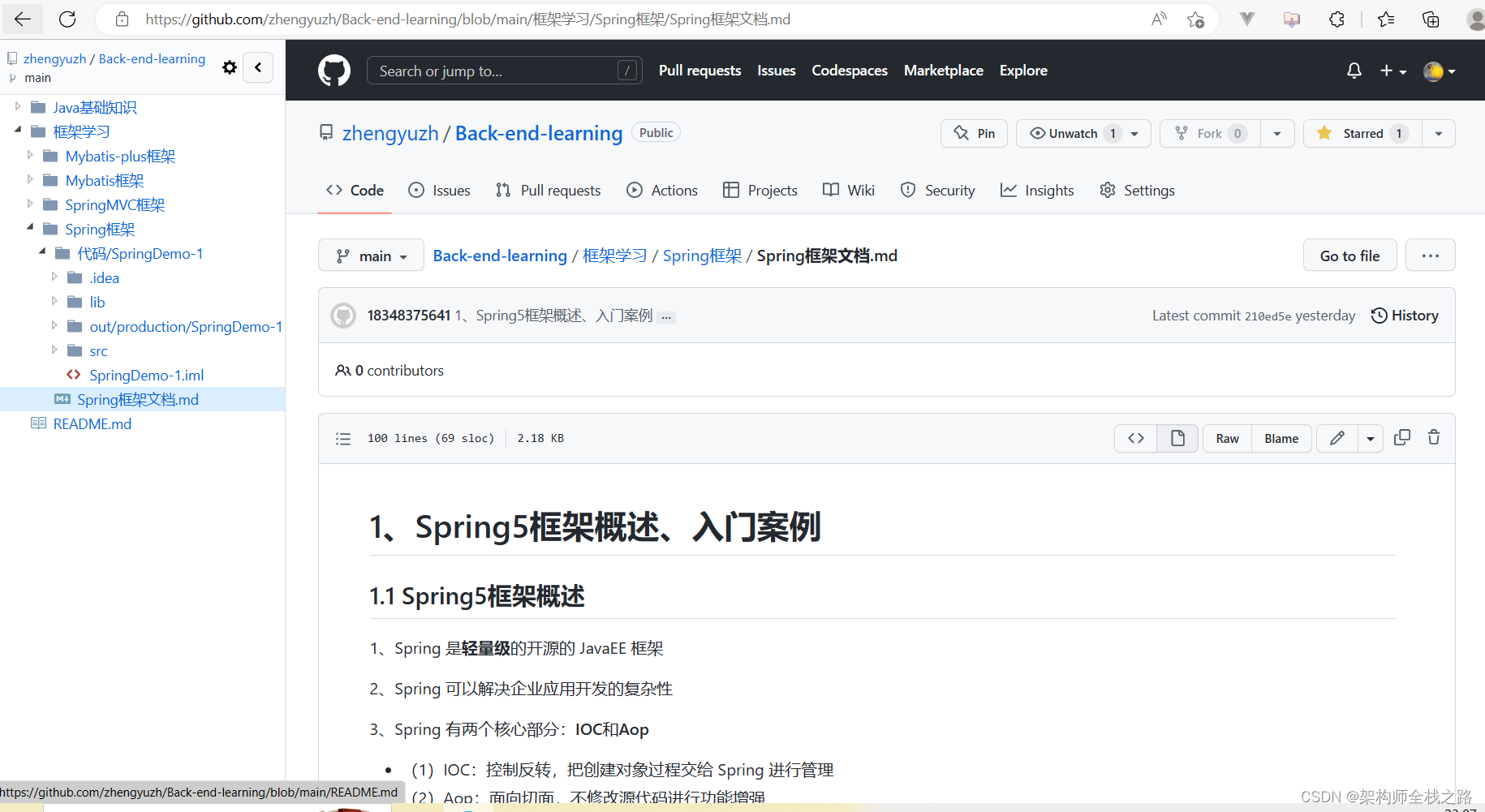1485x812 pixels.
Task: Open commit hash 210ed5e
Action: [1268, 316]
